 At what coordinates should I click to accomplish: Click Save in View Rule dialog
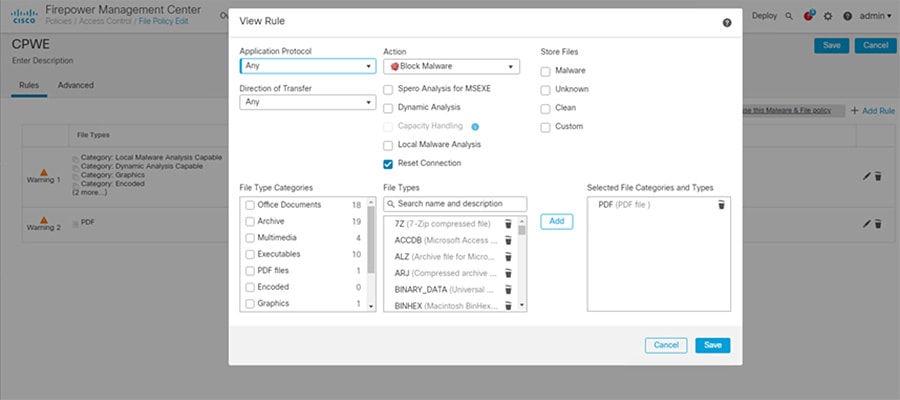[x=713, y=345]
